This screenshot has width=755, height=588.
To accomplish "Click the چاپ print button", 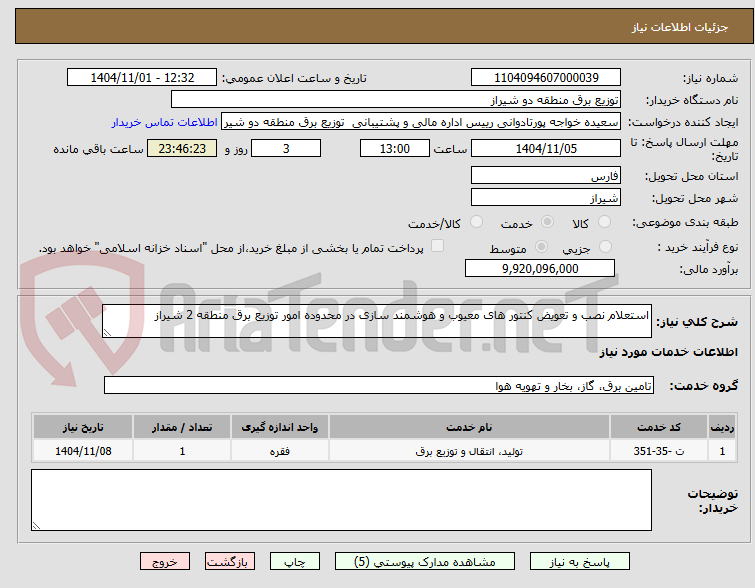I will [295, 562].
